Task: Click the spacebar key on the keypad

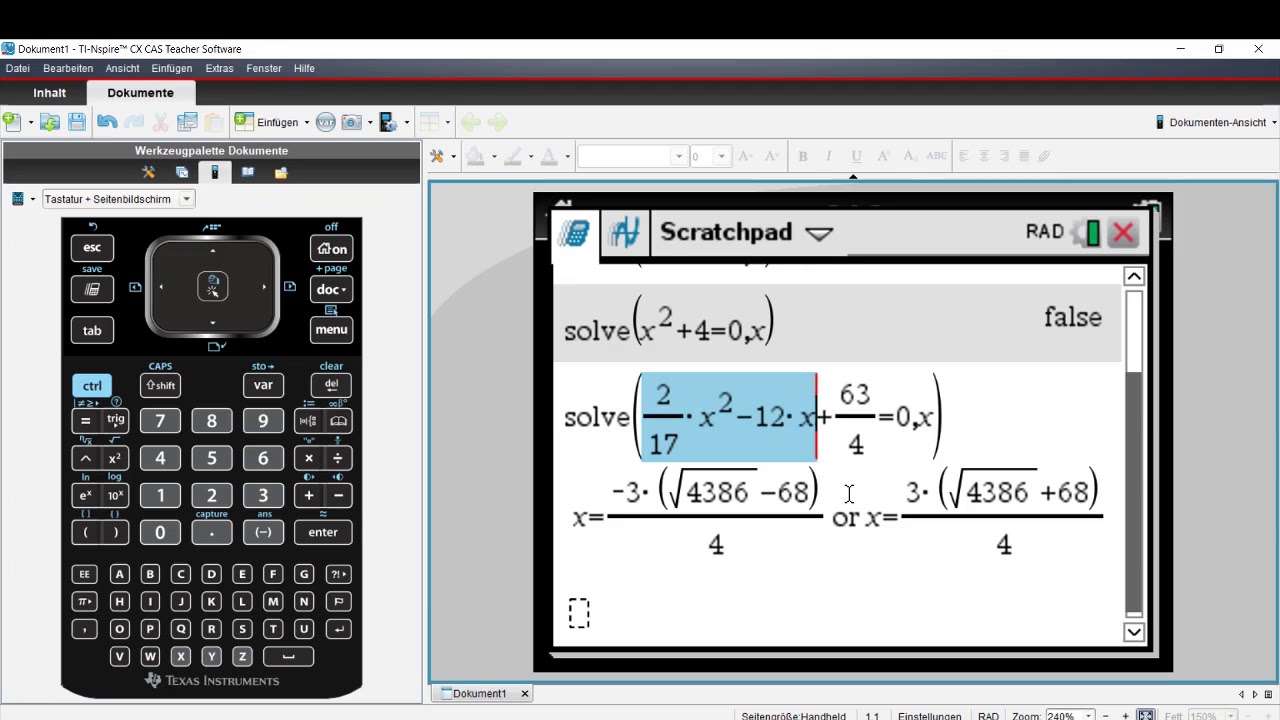Action: [288, 657]
